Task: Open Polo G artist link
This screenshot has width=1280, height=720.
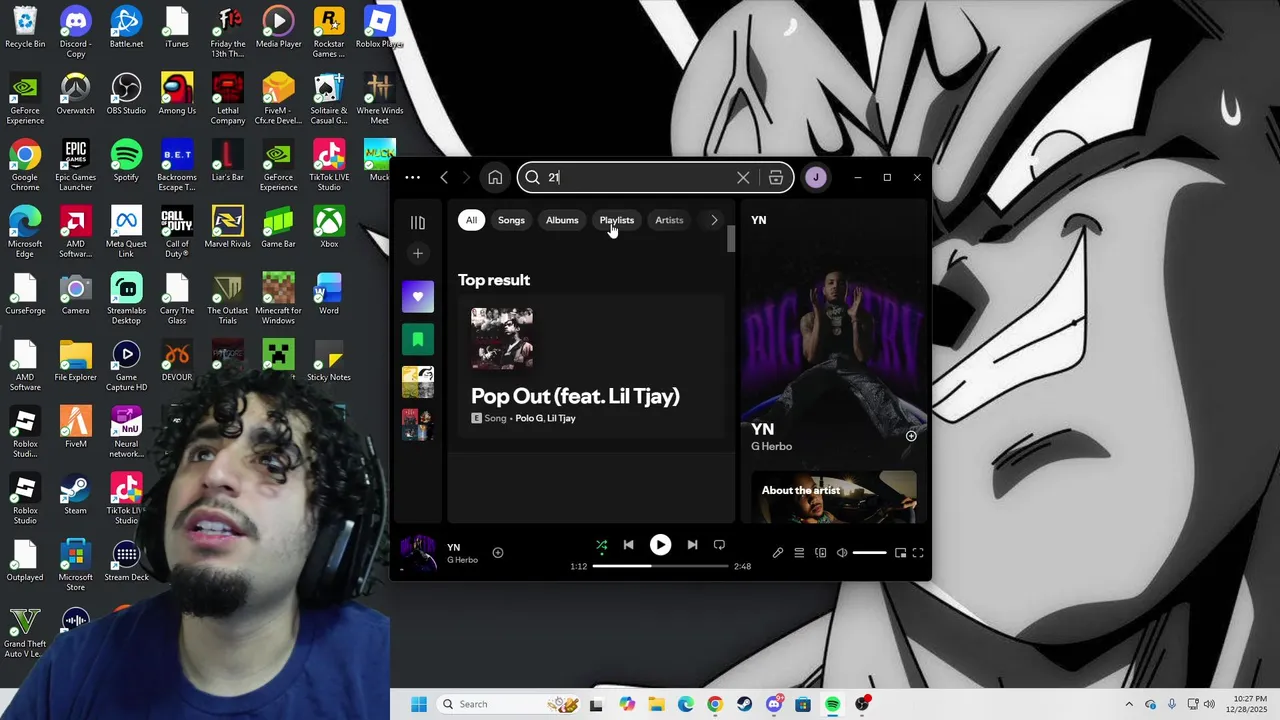Action: (527, 418)
